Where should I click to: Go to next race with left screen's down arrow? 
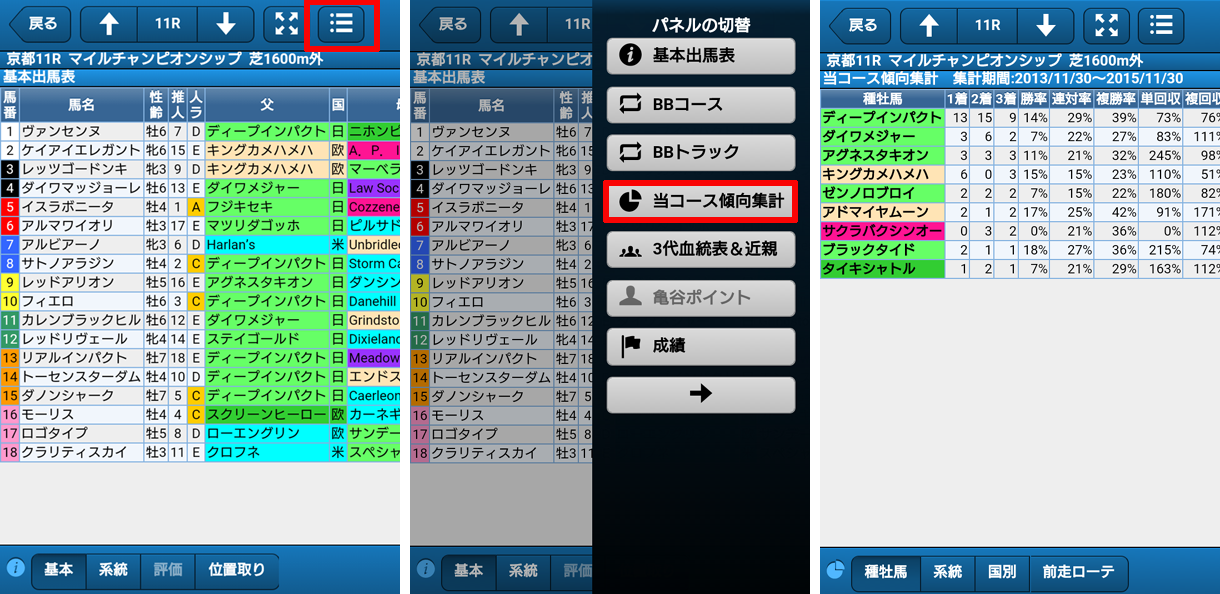tap(224, 24)
